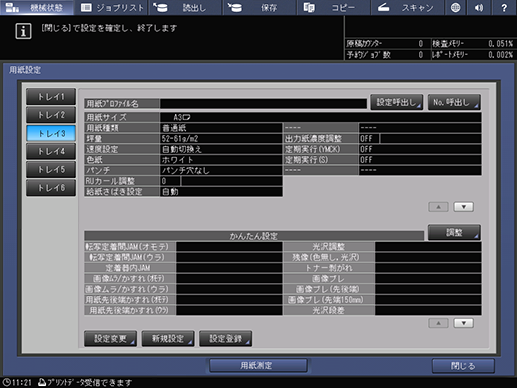The width and height of the screenshot is (517, 388).
Task: Click upper list down arrow
Action: (464, 207)
